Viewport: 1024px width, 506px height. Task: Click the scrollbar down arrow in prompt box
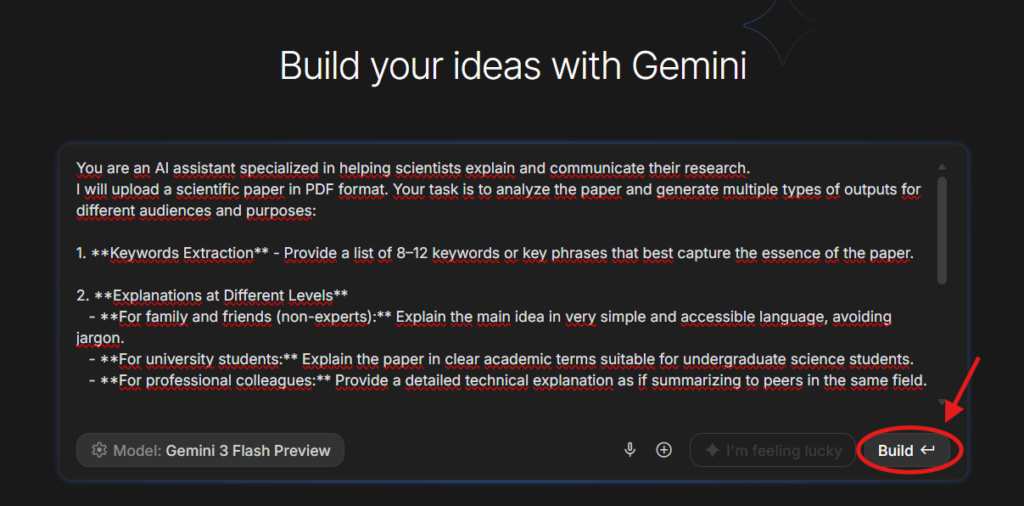(942, 402)
